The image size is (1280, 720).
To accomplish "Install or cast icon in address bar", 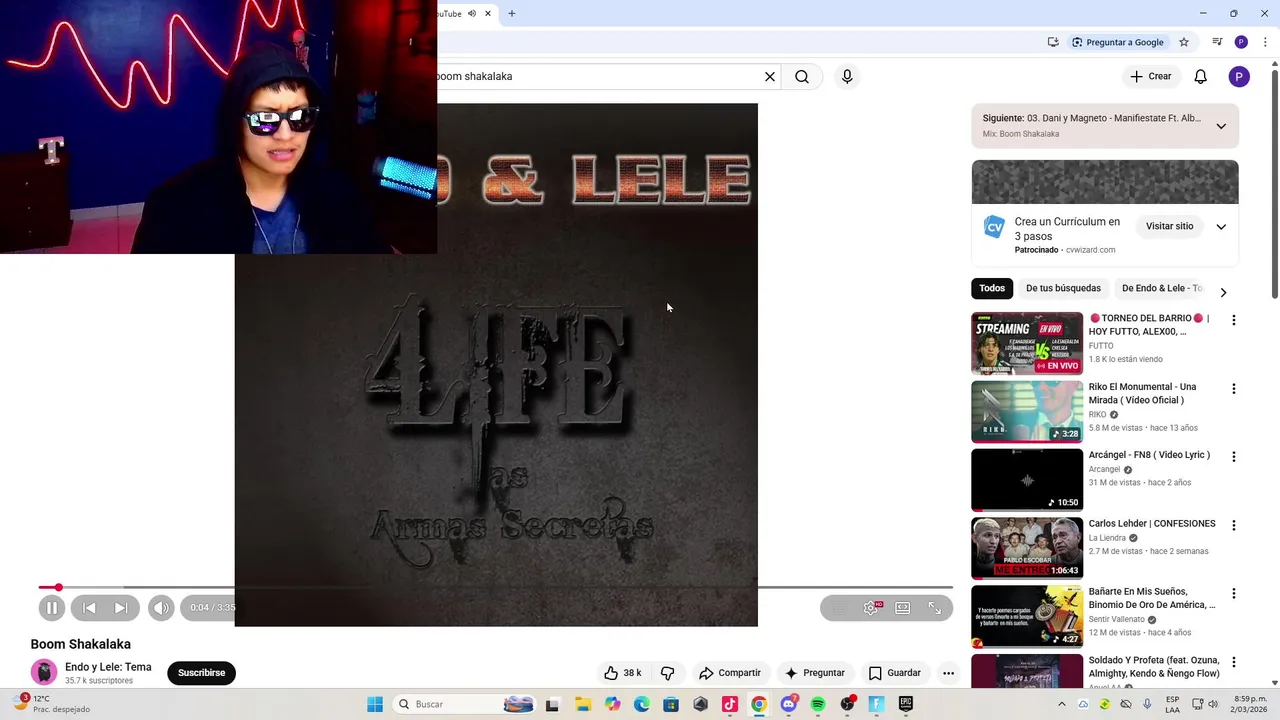I will point(1053,42).
